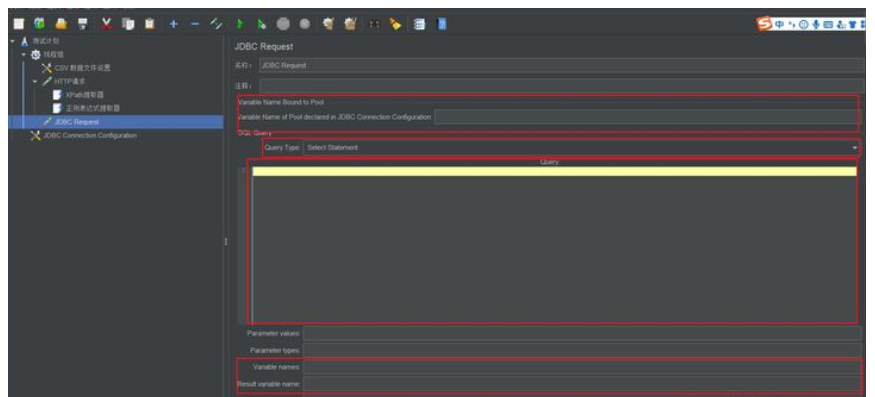Click the Variable names input field

(x=582, y=367)
